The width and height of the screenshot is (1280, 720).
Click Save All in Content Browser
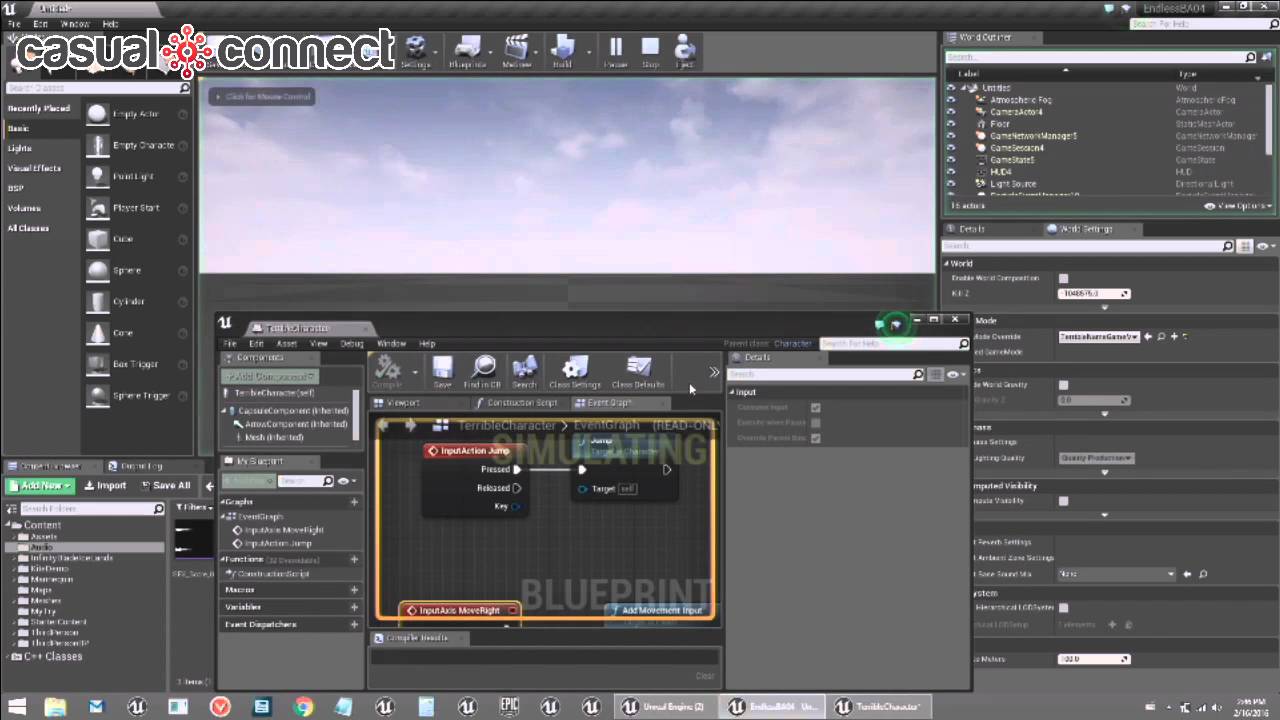[x=165, y=485]
